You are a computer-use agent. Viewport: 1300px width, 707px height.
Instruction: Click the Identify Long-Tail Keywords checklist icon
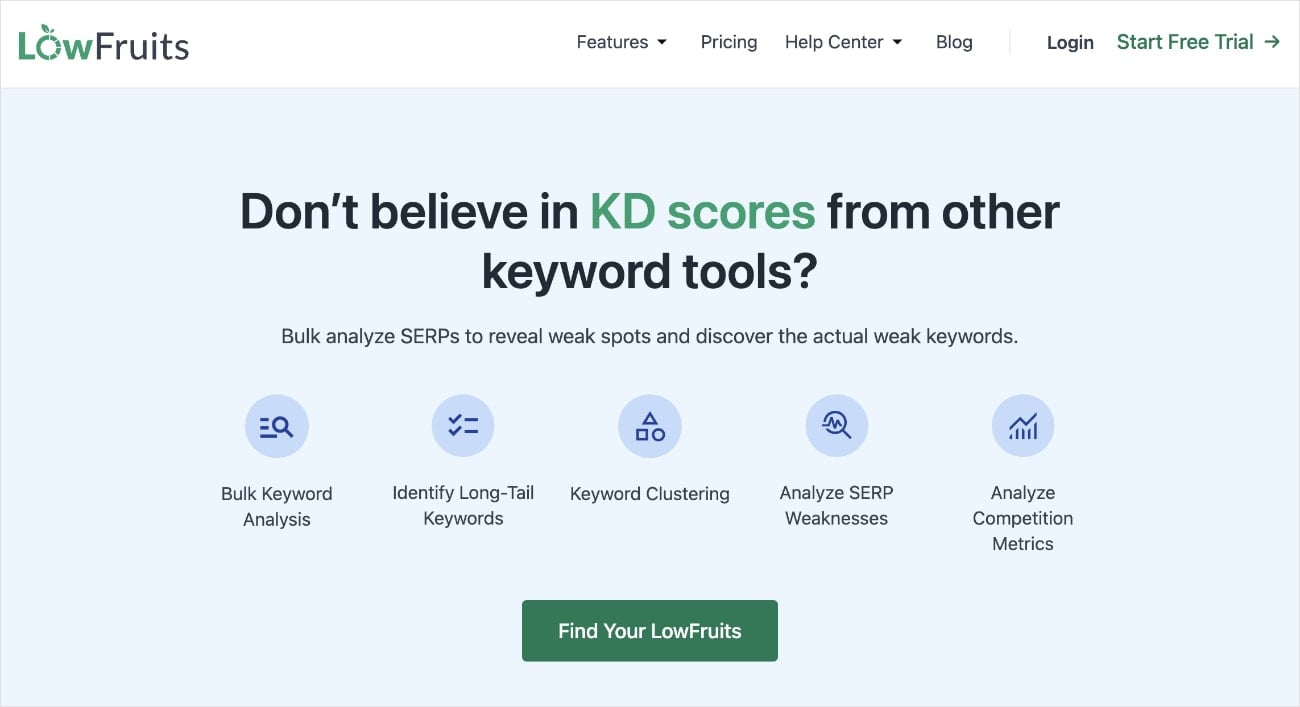tap(463, 424)
